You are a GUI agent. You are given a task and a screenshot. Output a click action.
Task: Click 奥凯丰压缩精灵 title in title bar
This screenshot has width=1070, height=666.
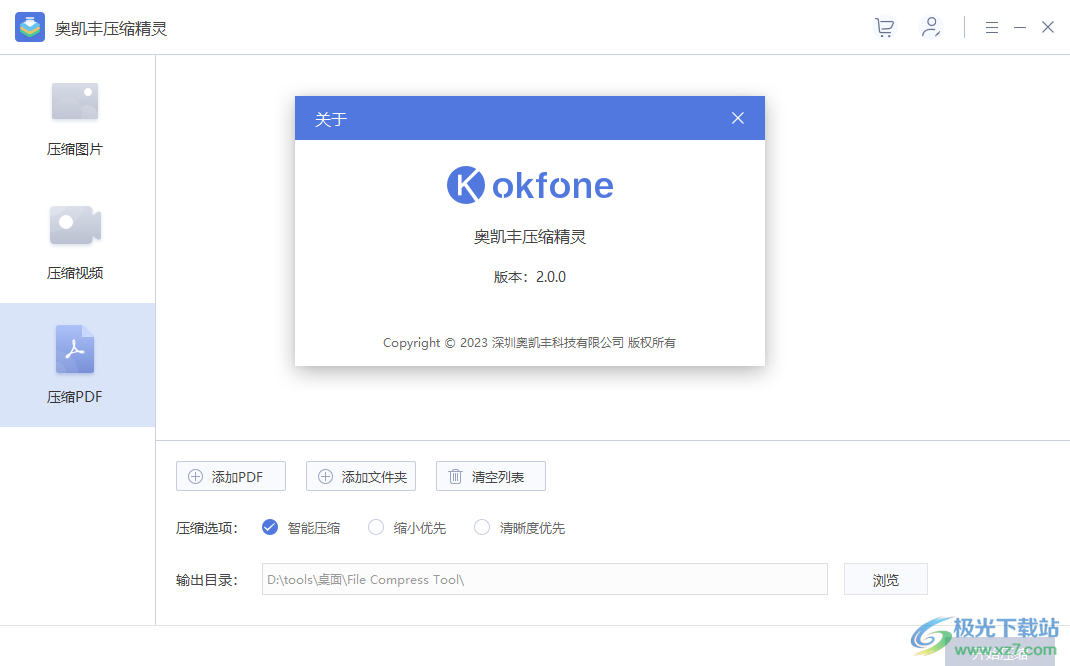tap(111, 29)
